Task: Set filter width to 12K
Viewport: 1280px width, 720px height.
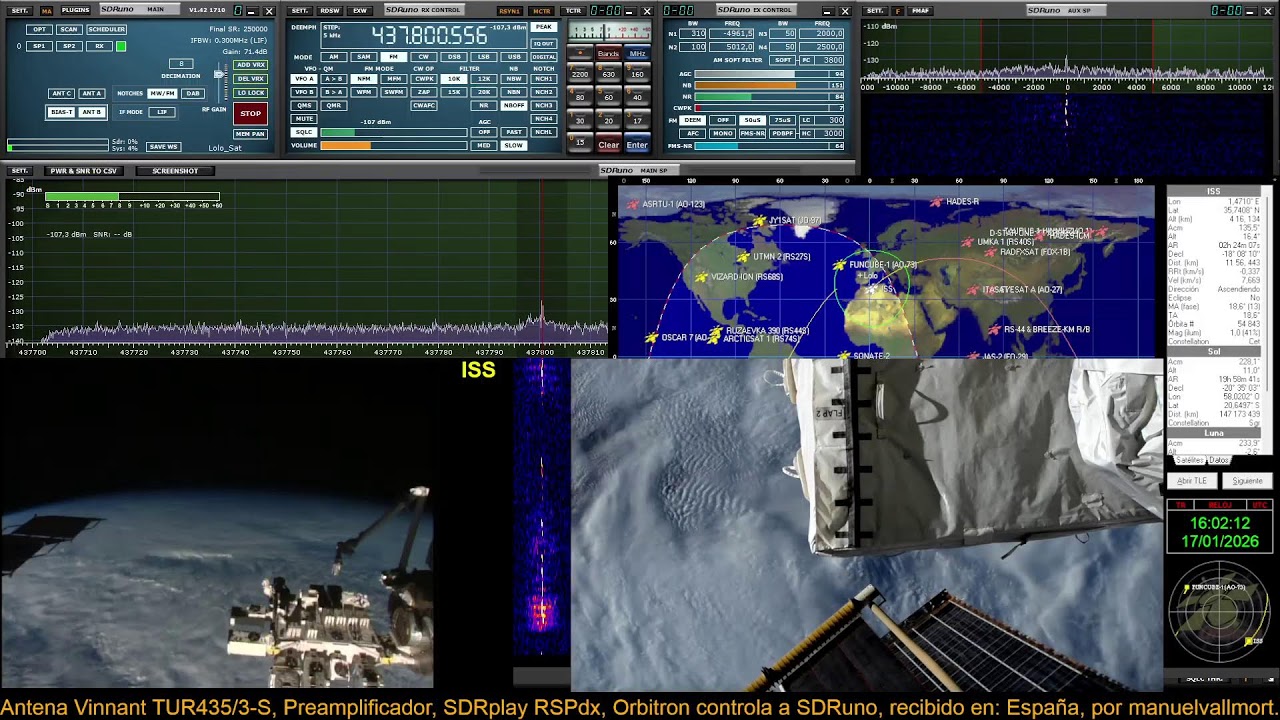Action: pos(484,79)
